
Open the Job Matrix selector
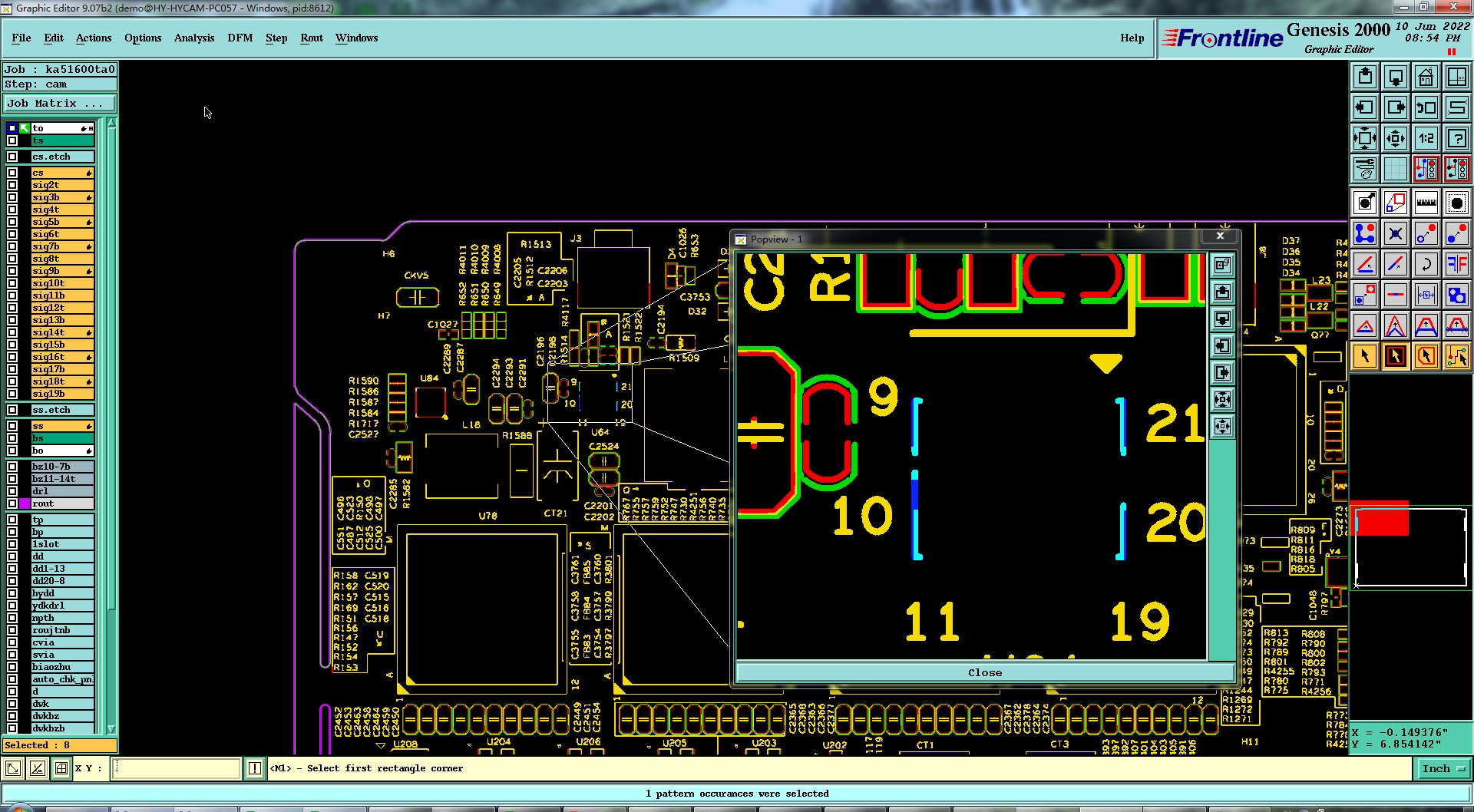point(60,103)
